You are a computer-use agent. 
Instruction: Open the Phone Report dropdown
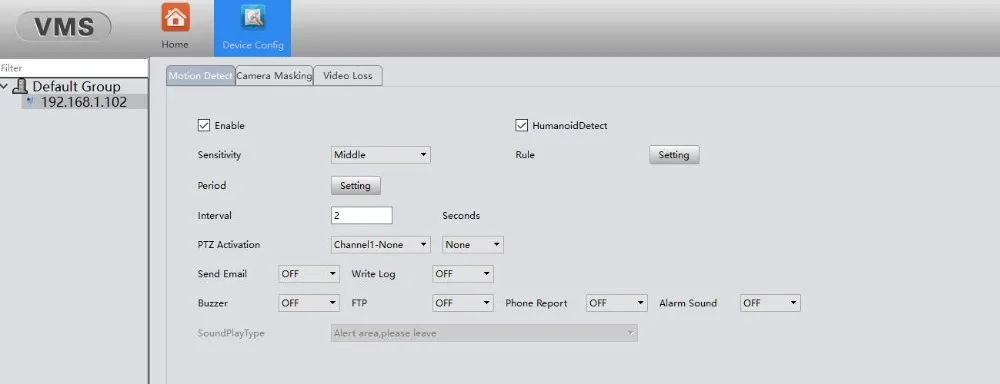click(617, 303)
